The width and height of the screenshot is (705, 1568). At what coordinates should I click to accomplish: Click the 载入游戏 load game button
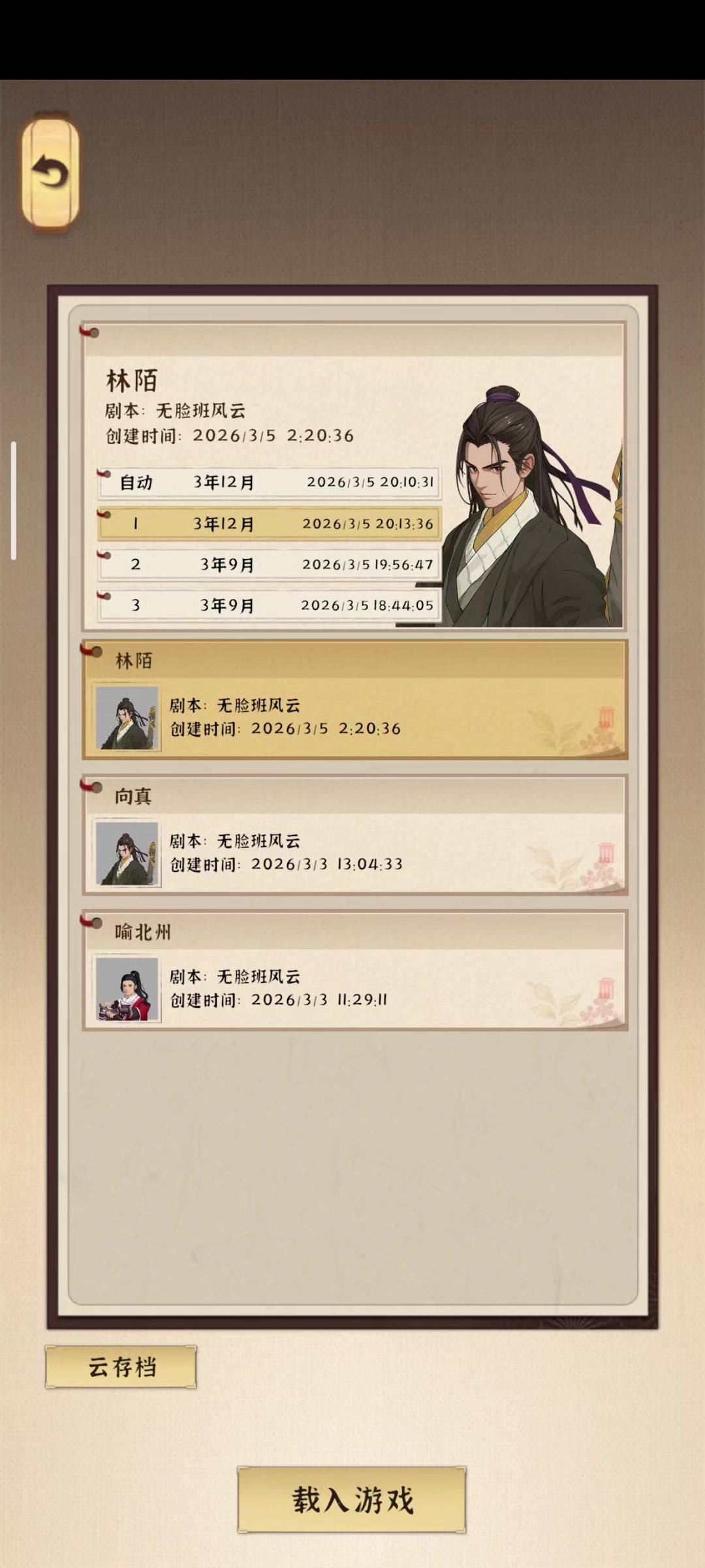[351, 1499]
